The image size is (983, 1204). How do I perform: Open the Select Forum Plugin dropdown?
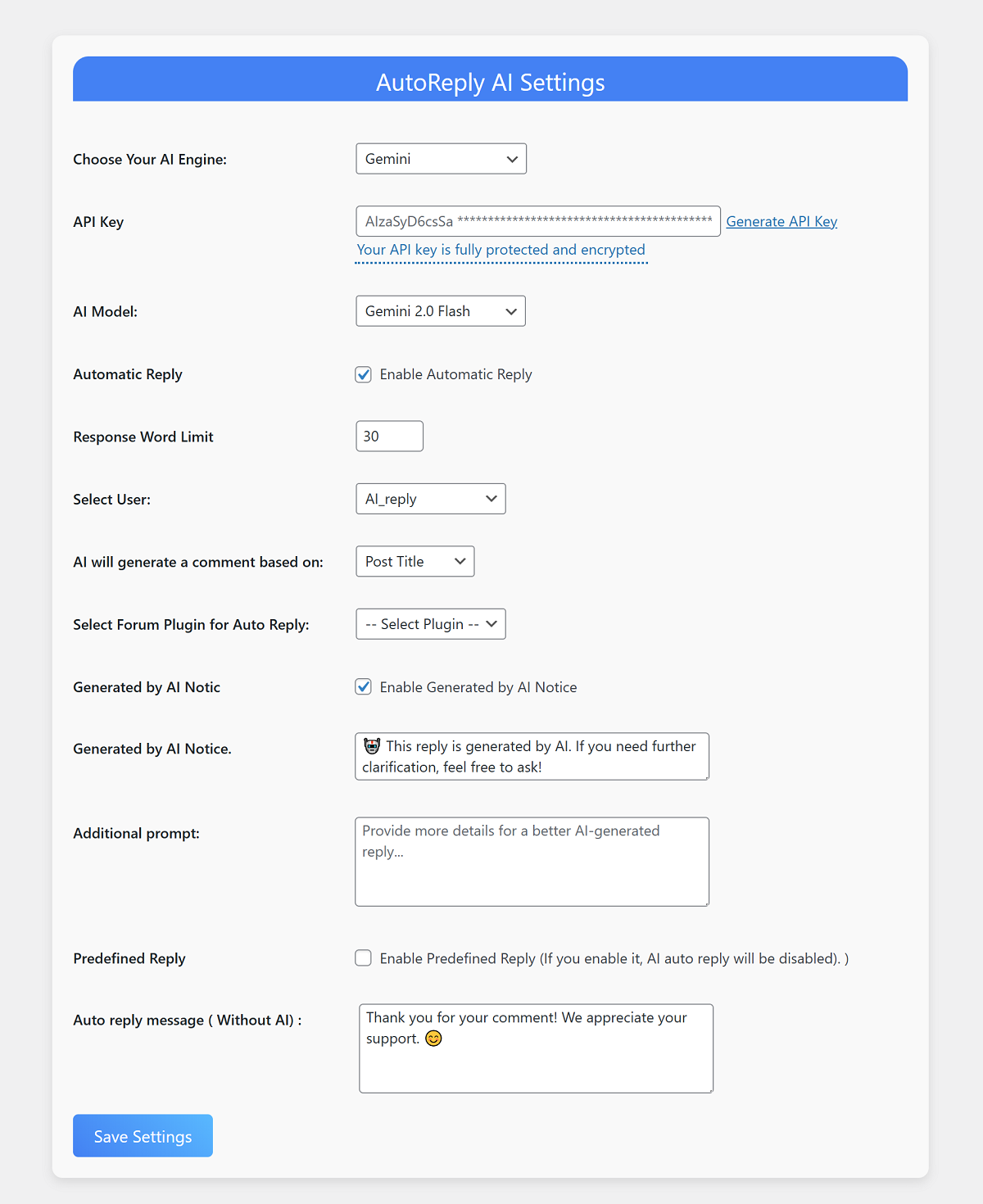(x=430, y=624)
